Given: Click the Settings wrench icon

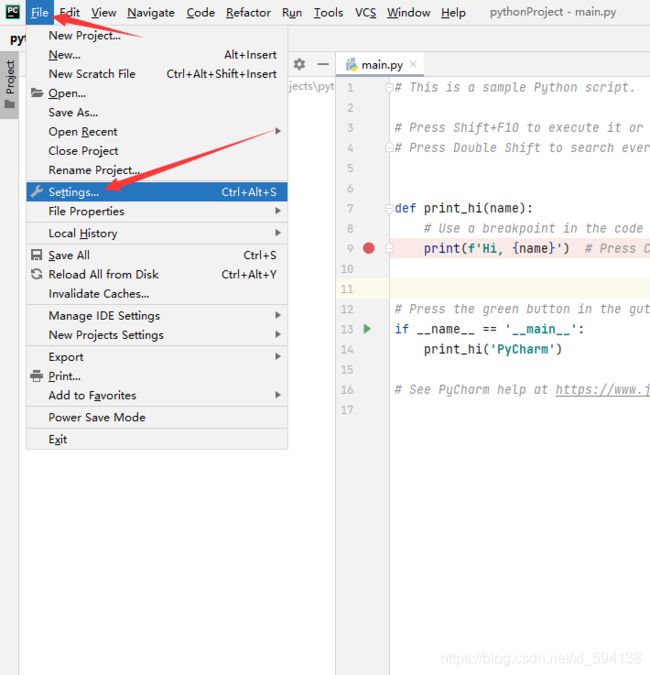Looking at the screenshot, I should (37, 192).
